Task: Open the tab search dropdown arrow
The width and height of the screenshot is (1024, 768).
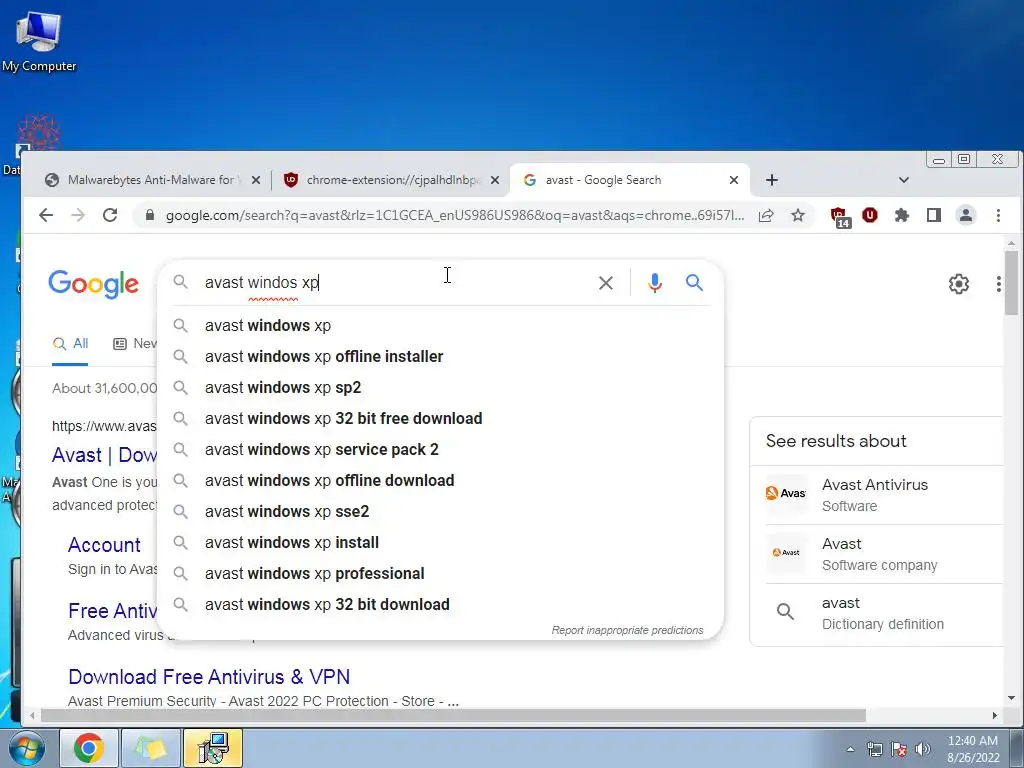Action: tap(904, 180)
